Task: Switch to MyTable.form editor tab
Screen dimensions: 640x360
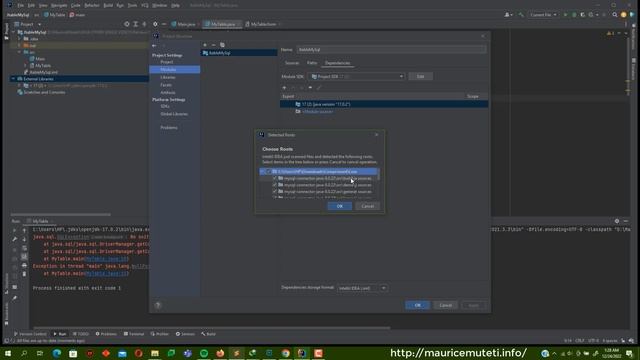Action: pyautogui.click(x=262, y=24)
